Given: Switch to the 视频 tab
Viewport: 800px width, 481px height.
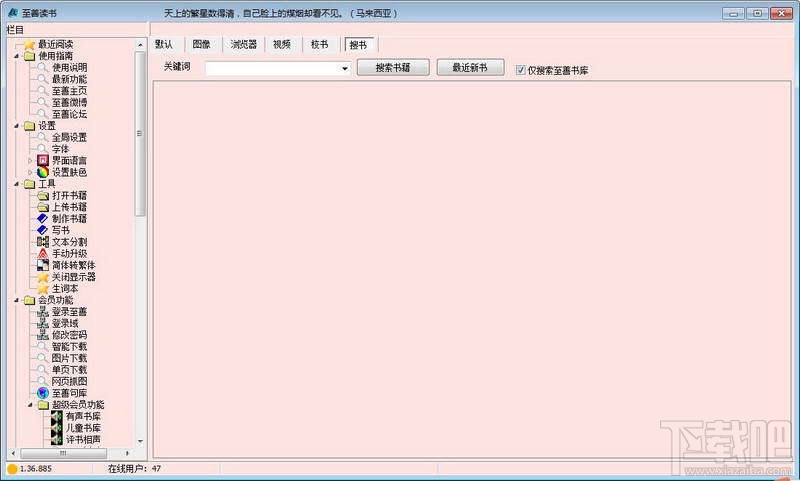Looking at the screenshot, I should coord(282,45).
